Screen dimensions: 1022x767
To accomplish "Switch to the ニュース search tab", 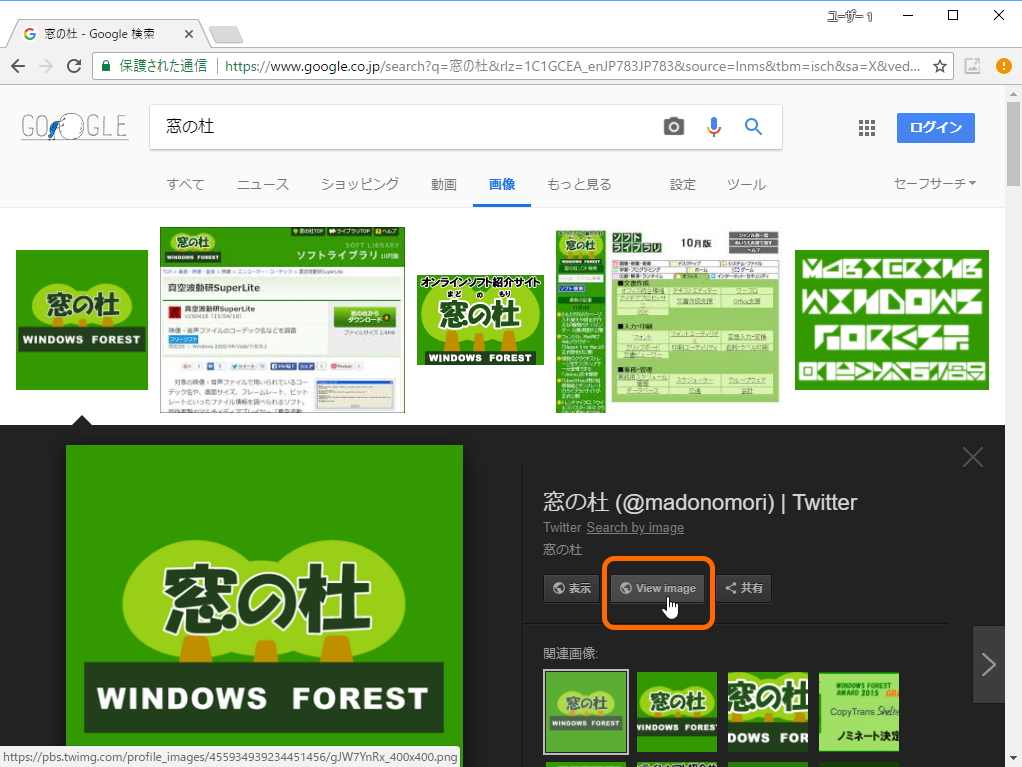I will 263,184.
